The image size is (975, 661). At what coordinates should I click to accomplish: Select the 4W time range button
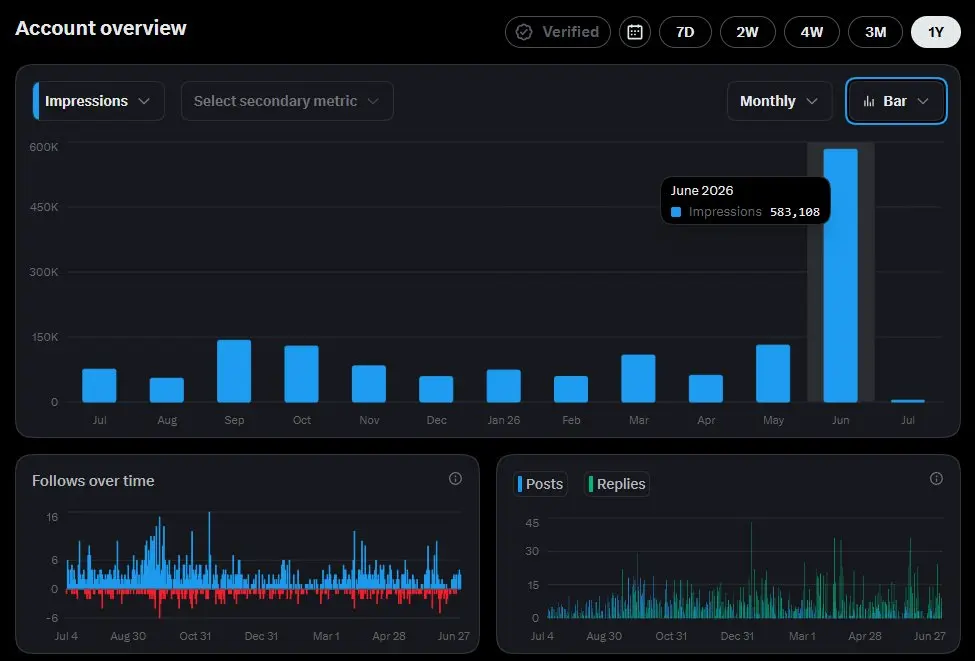point(811,32)
